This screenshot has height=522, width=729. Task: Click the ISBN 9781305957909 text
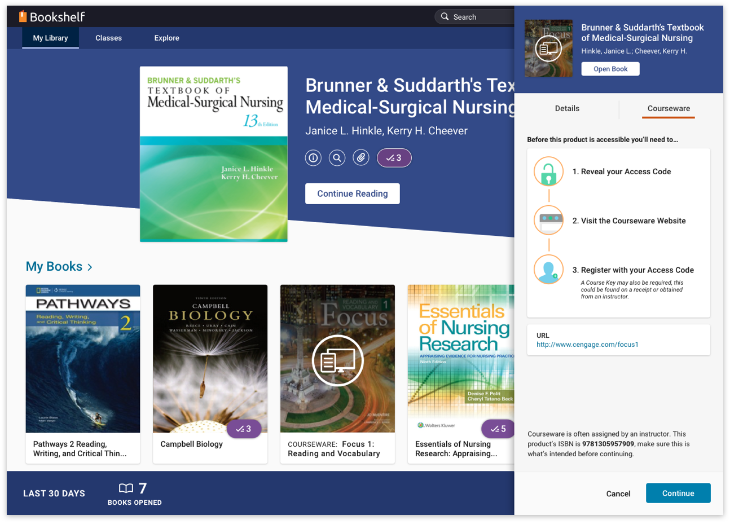[608, 444]
